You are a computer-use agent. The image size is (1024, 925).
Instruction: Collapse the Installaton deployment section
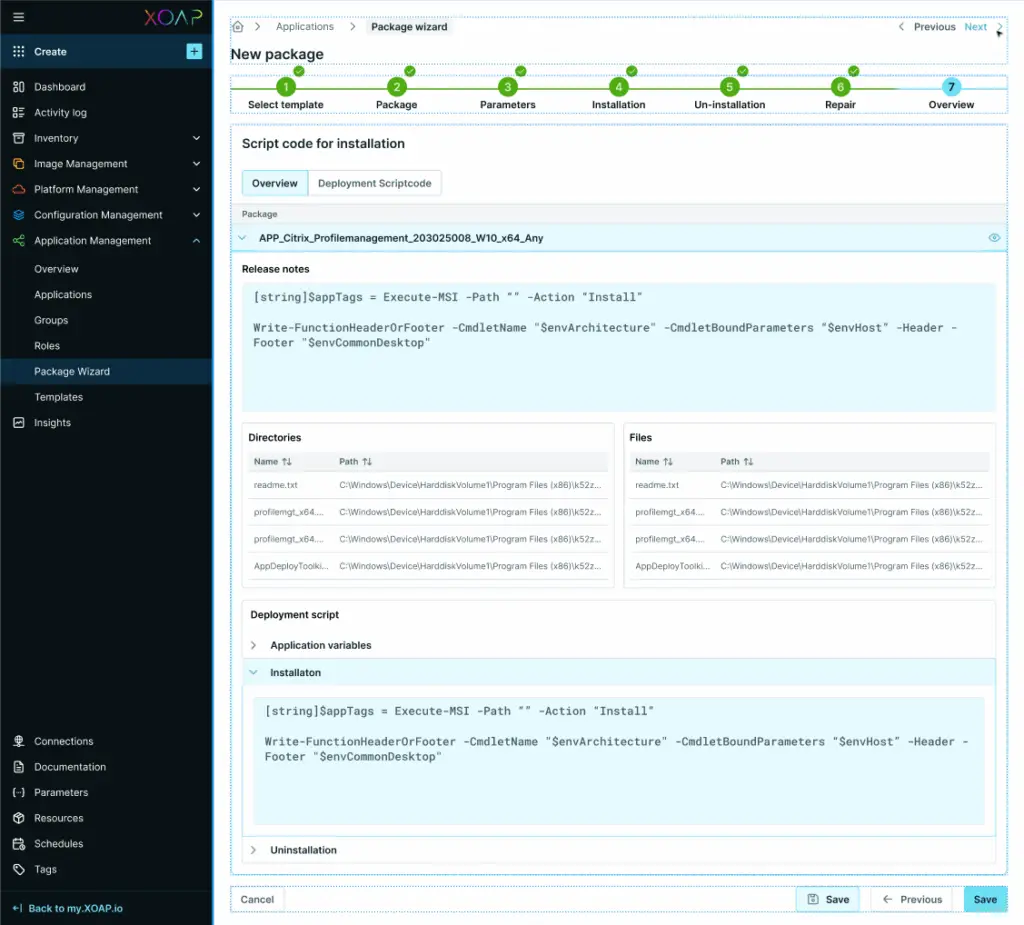tap(253, 672)
